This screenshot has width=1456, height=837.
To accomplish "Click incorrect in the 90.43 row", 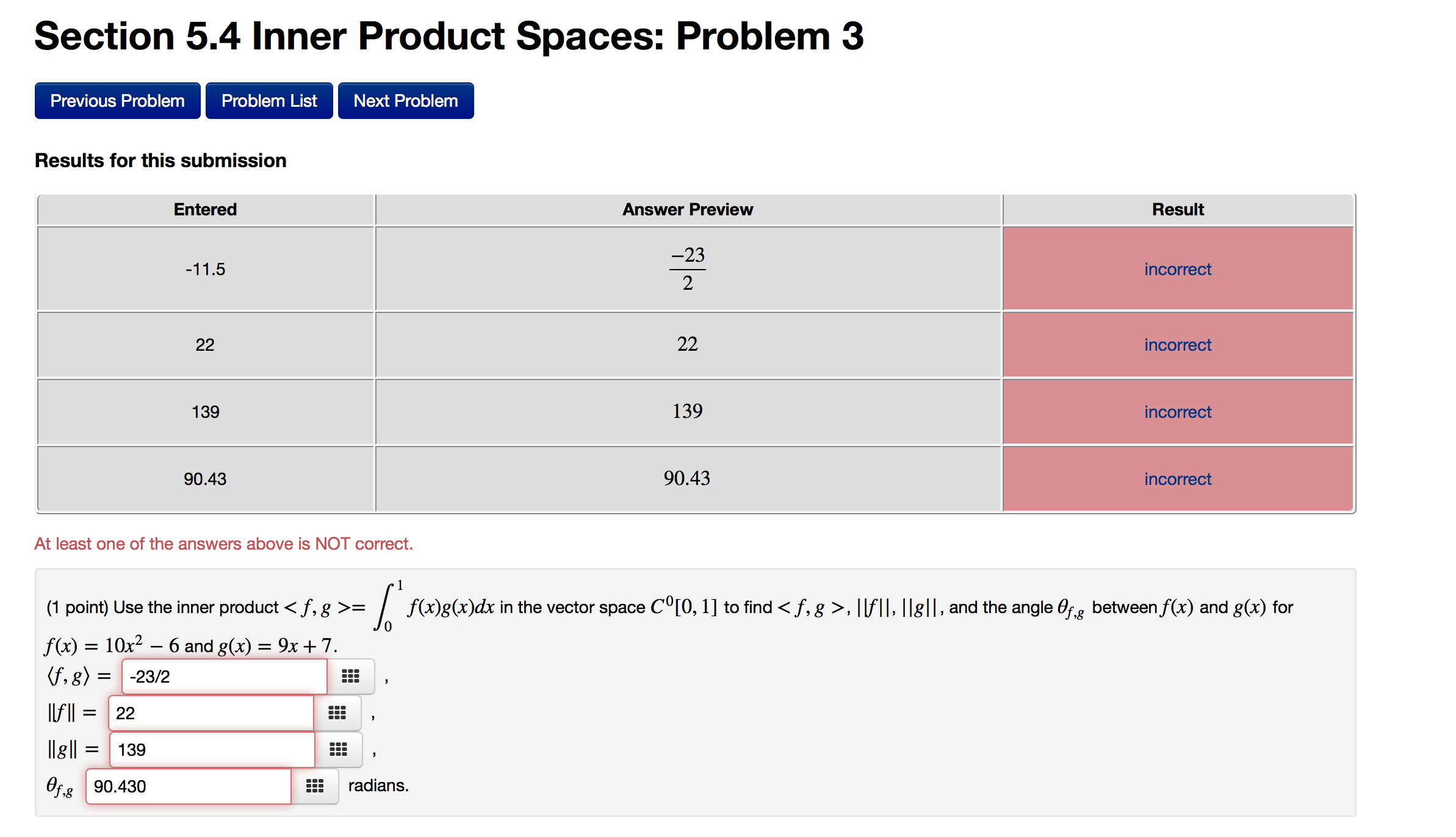I will pos(1177,479).
